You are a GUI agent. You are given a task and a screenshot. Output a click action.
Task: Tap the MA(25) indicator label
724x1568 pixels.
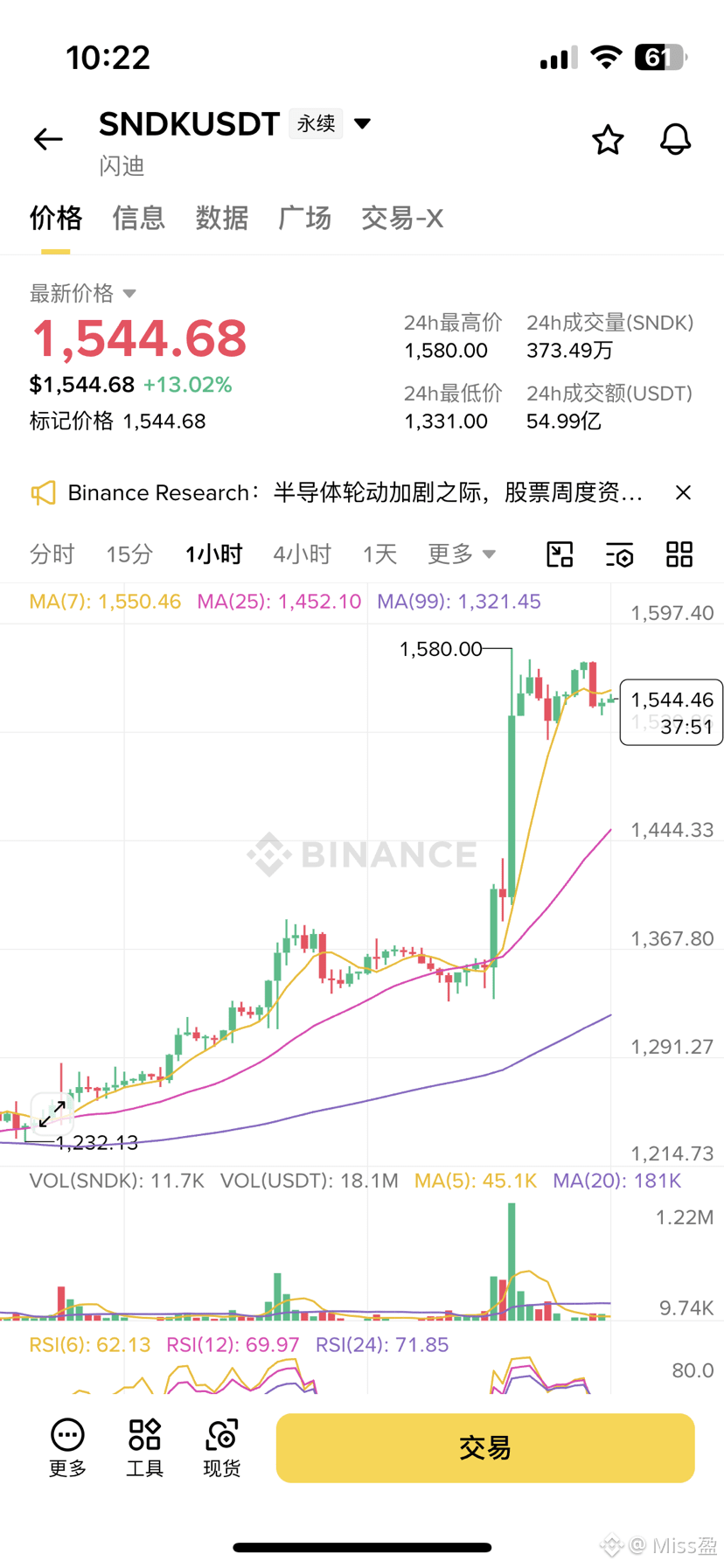pyautogui.click(x=279, y=602)
